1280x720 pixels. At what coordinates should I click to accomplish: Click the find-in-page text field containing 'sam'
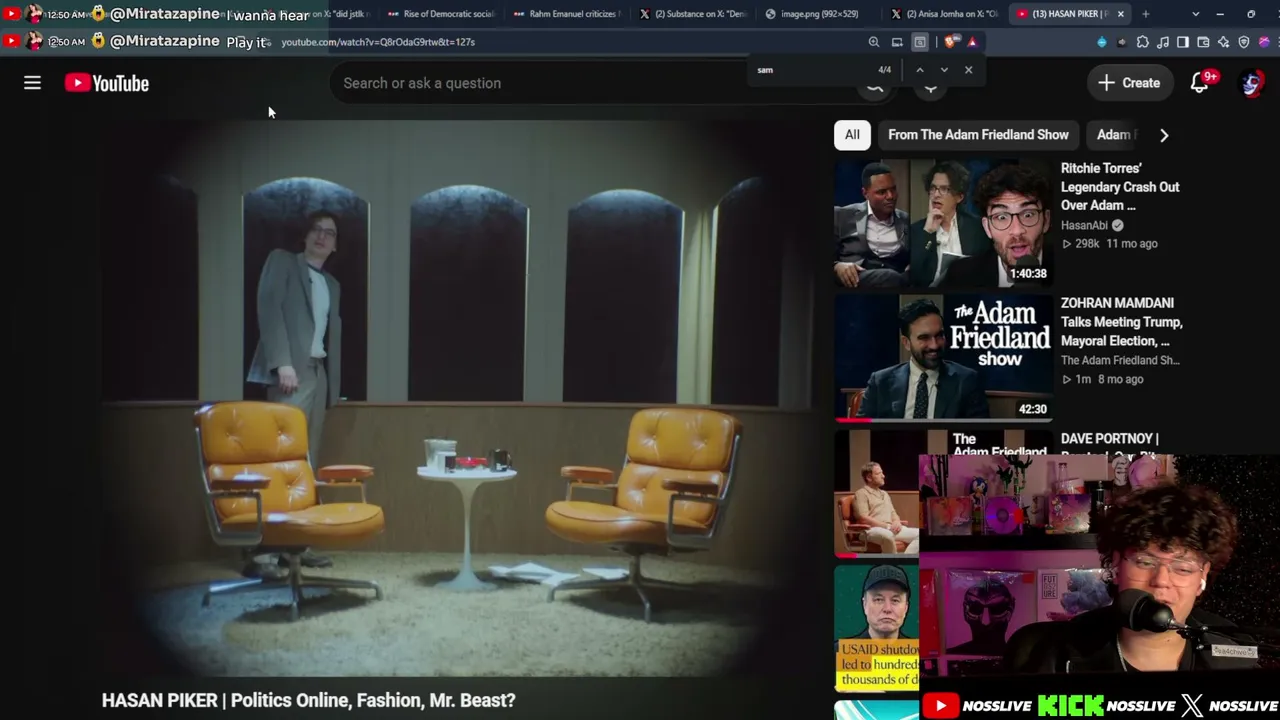tap(810, 70)
